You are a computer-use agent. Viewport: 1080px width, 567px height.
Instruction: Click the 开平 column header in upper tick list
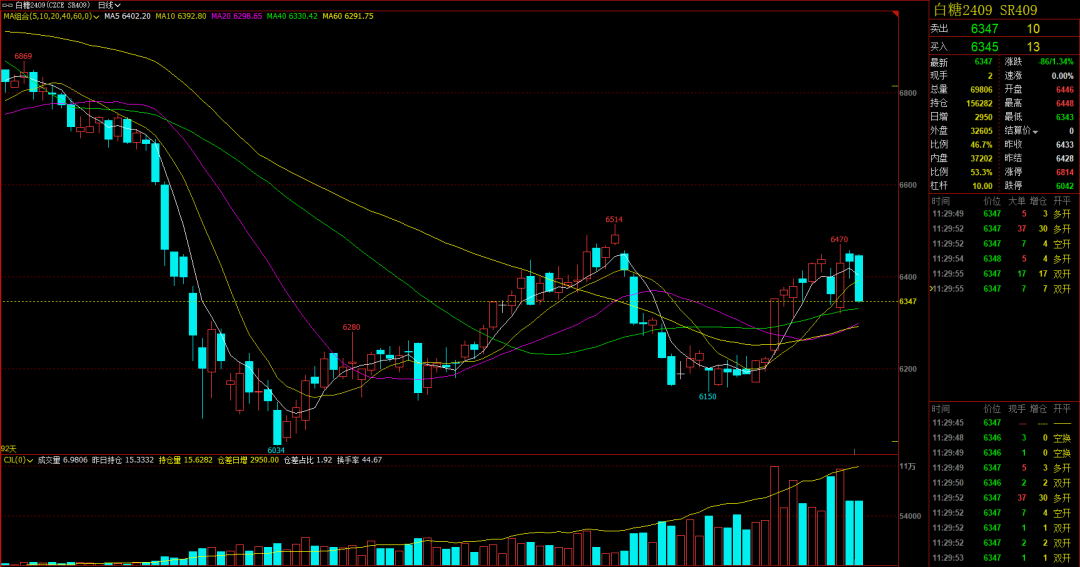(1061, 201)
